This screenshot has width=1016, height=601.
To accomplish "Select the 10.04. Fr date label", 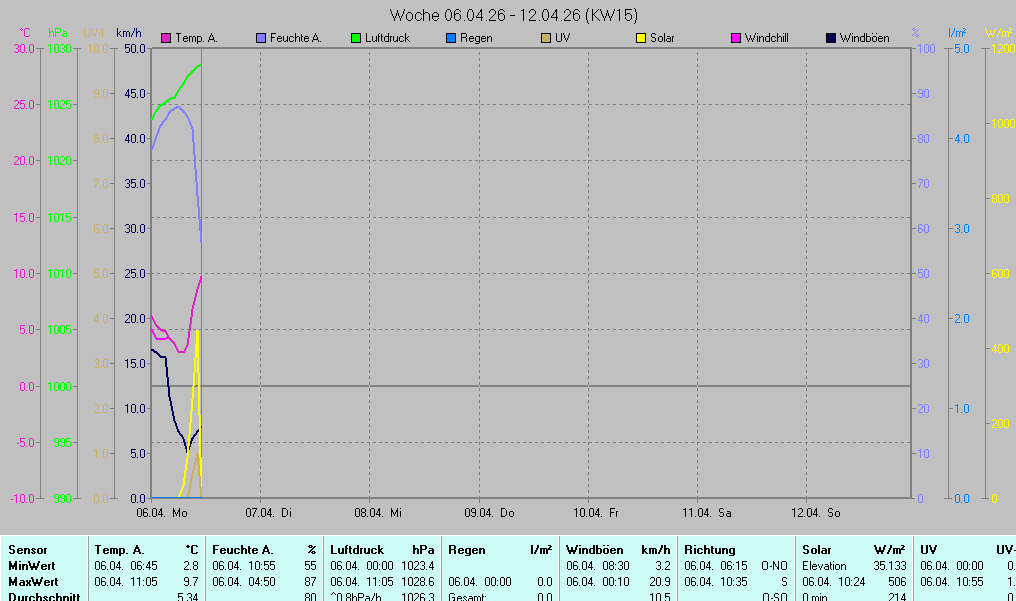I will [599, 513].
